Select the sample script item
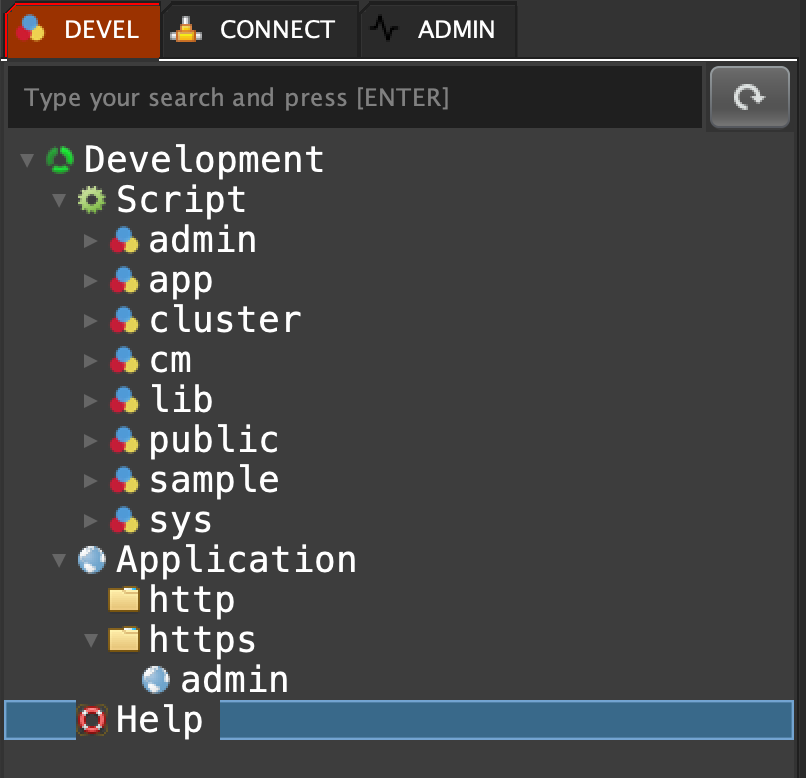This screenshot has height=778, width=806. tap(213, 480)
